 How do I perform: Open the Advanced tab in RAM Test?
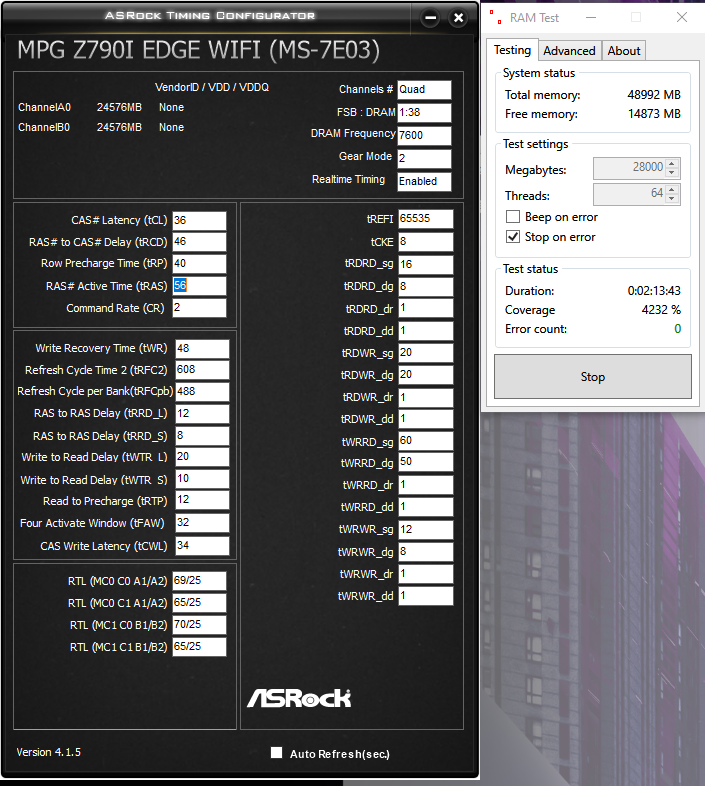[569, 51]
